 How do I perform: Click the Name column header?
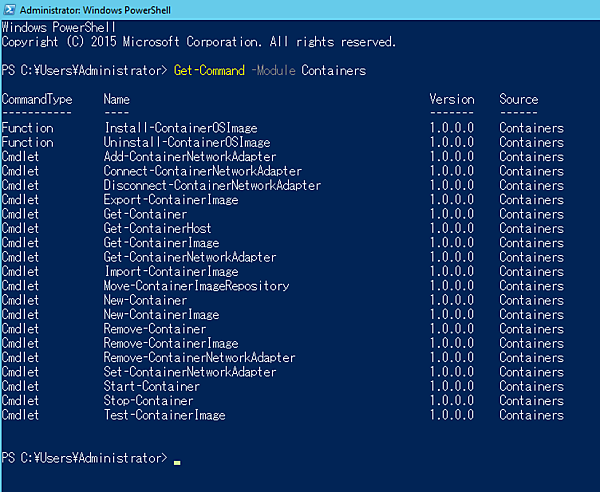tap(117, 100)
